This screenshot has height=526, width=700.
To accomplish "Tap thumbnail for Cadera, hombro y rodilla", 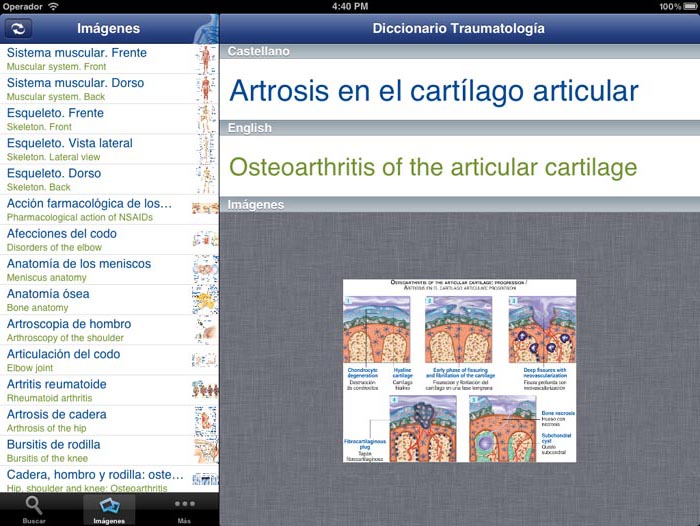I will point(205,480).
